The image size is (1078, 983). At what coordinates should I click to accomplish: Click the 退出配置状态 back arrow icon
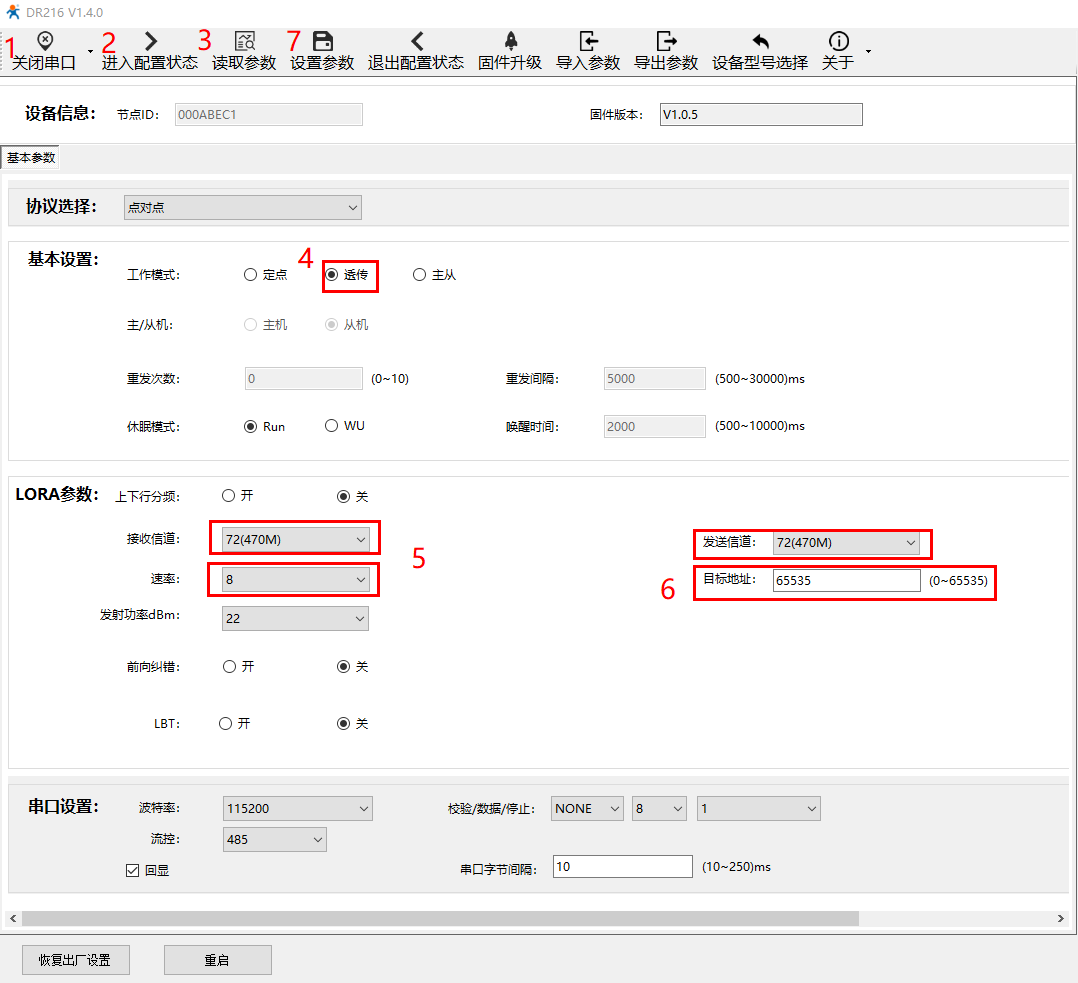416,41
